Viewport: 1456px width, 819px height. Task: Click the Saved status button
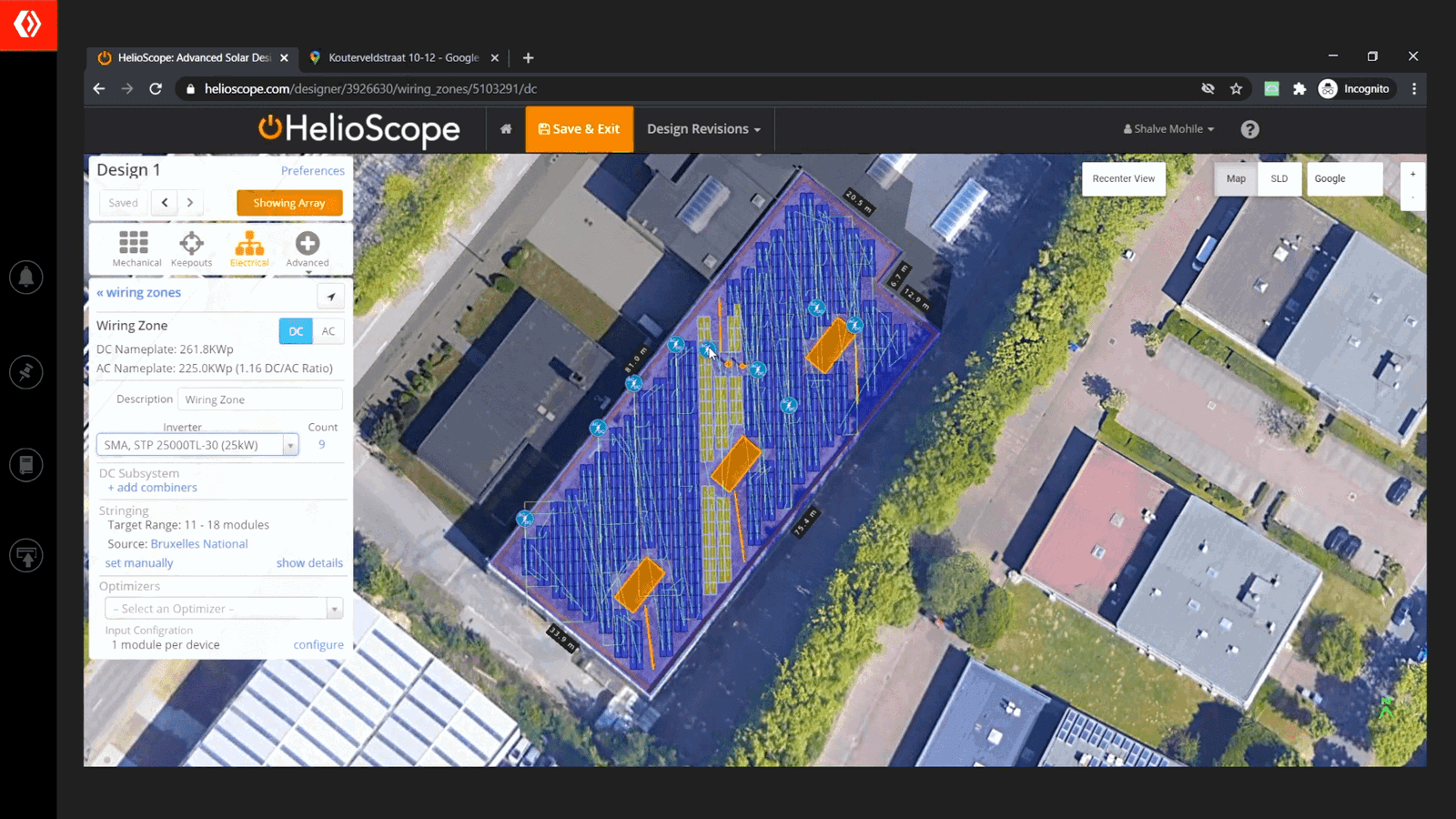click(x=124, y=203)
